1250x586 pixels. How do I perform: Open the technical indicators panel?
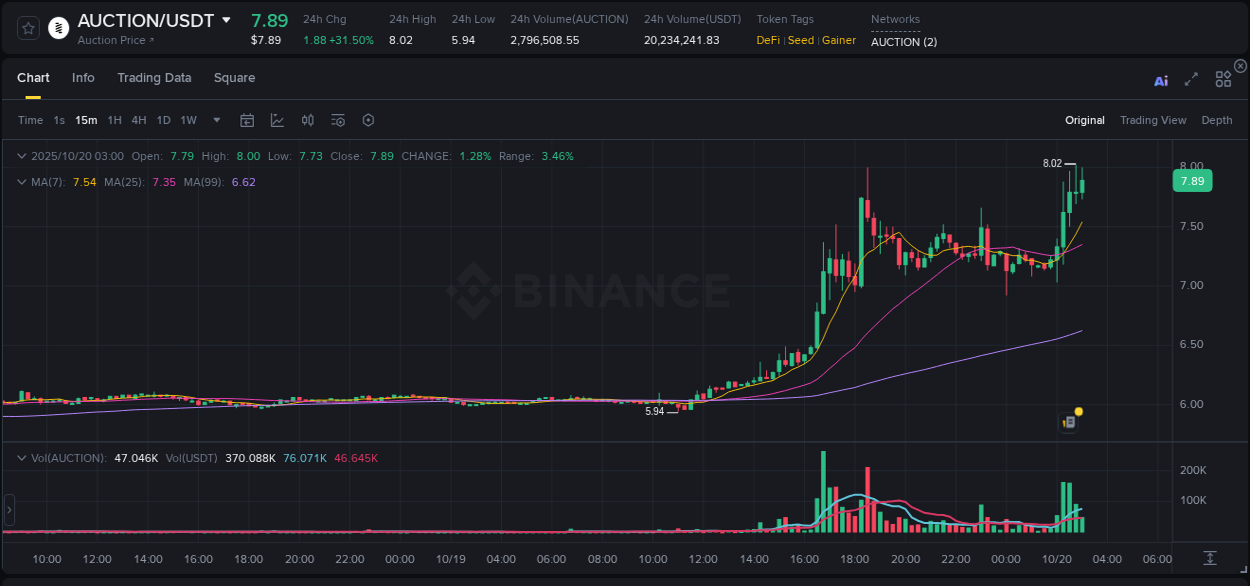coord(337,120)
